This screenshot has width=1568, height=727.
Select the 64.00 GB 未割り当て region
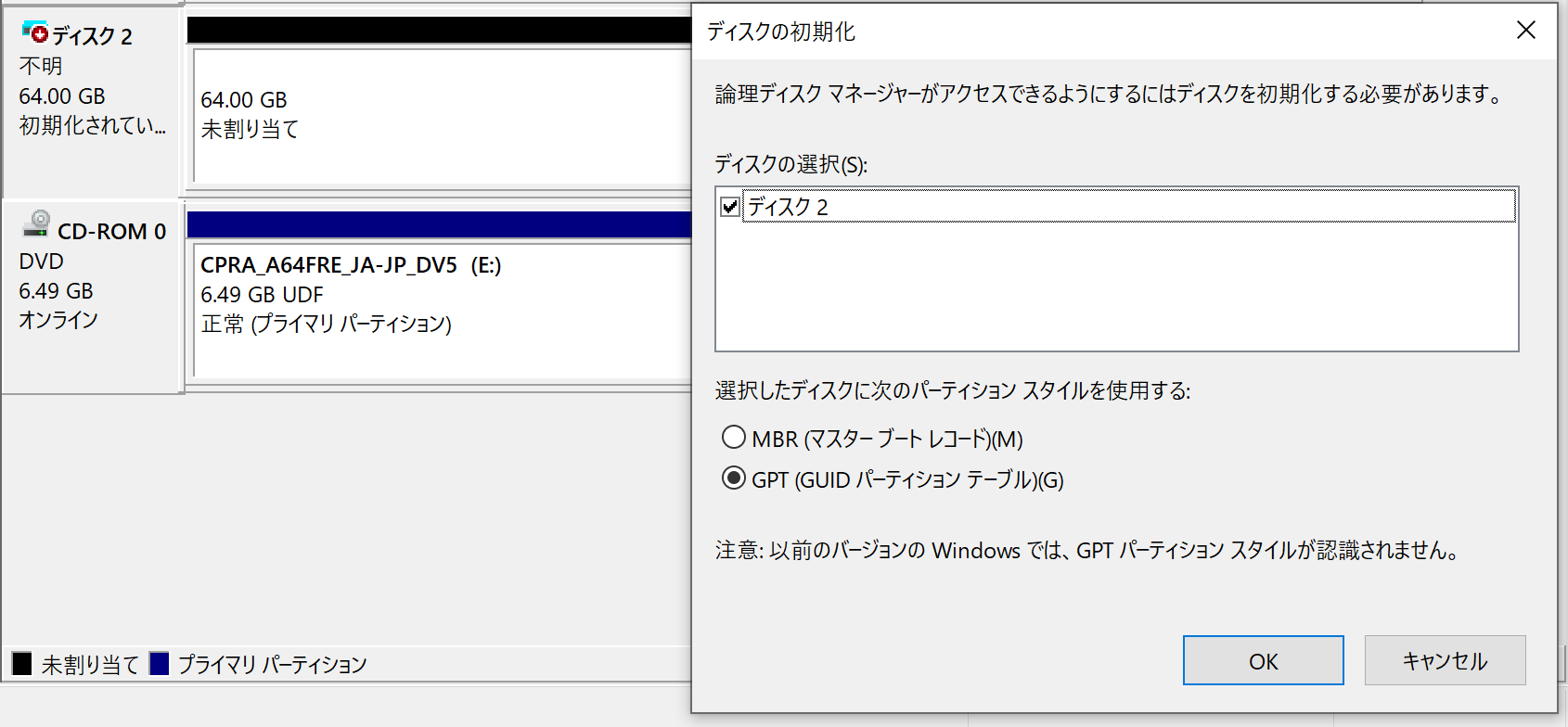(443, 116)
